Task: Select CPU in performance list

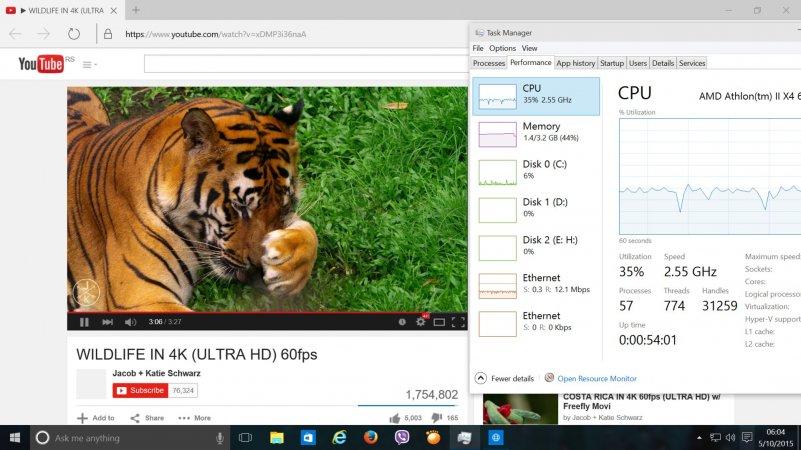Action: pos(536,97)
